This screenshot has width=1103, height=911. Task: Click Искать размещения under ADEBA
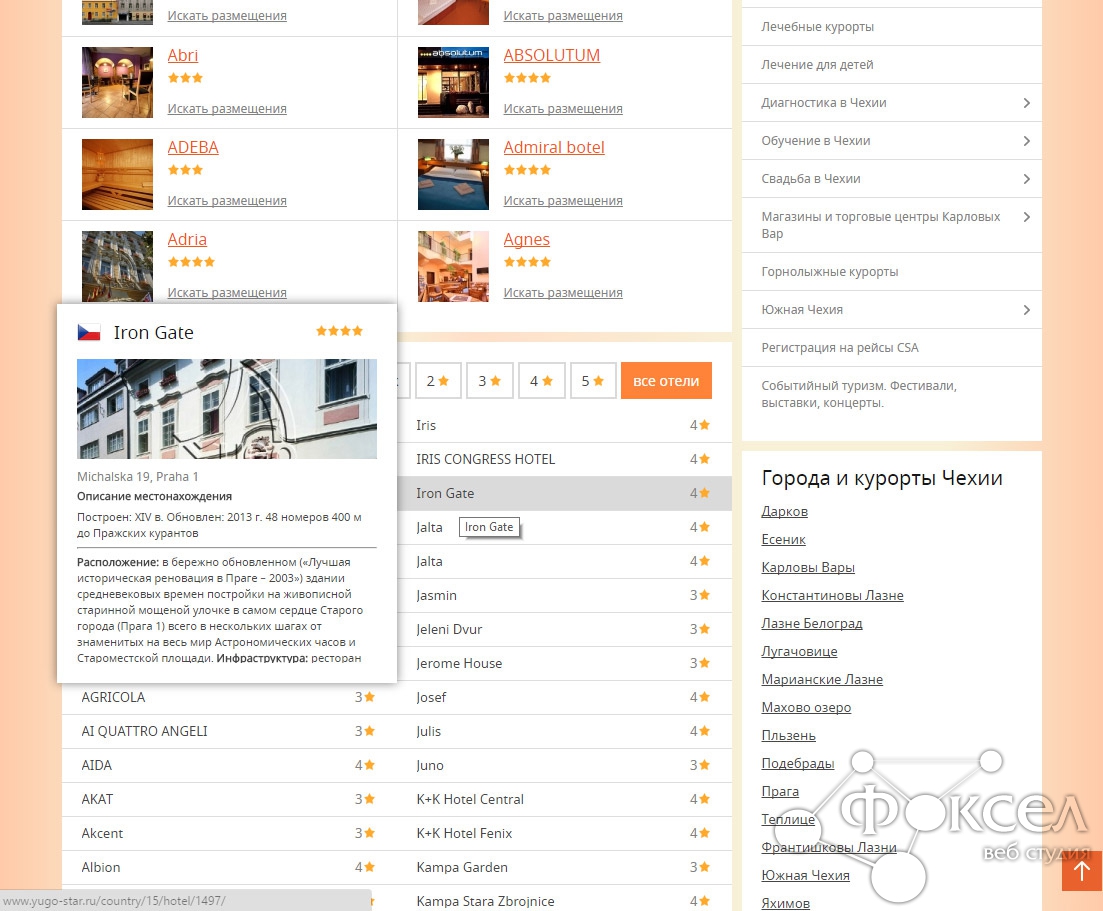coord(227,200)
